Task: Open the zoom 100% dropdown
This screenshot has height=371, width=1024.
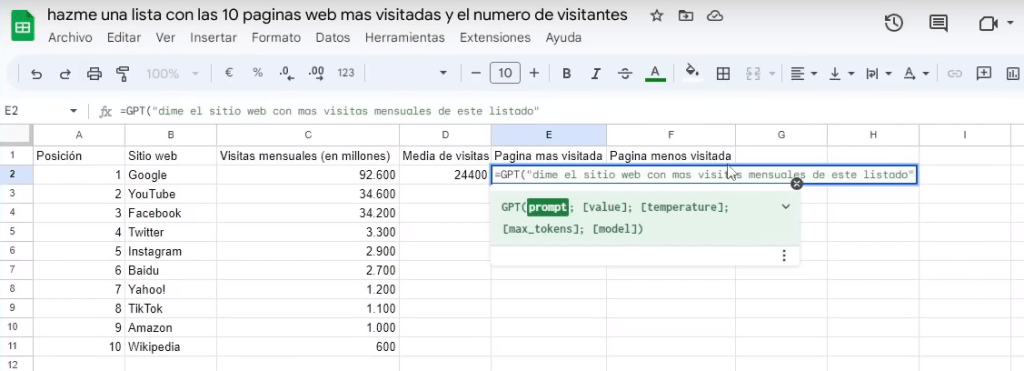Action: (x=172, y=74)
